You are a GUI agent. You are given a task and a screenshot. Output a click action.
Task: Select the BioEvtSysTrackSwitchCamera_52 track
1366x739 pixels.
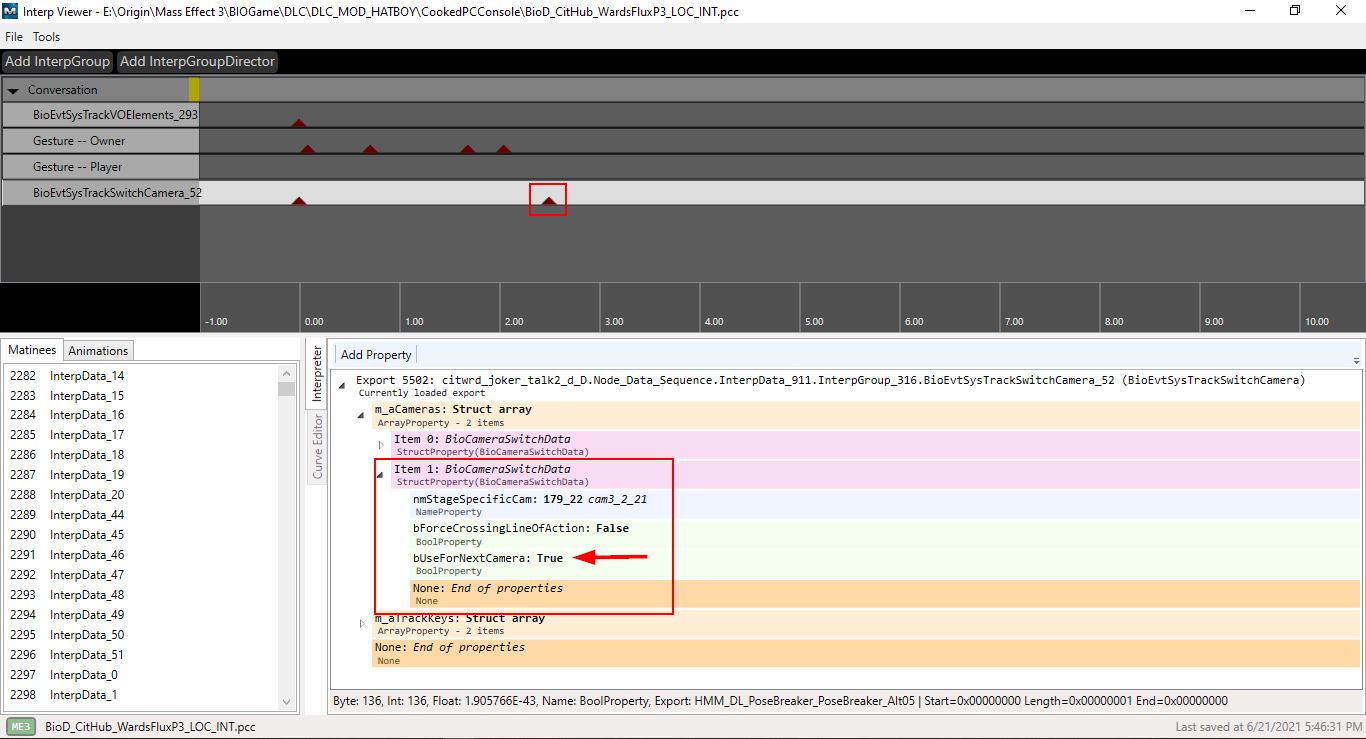point(101,193)
